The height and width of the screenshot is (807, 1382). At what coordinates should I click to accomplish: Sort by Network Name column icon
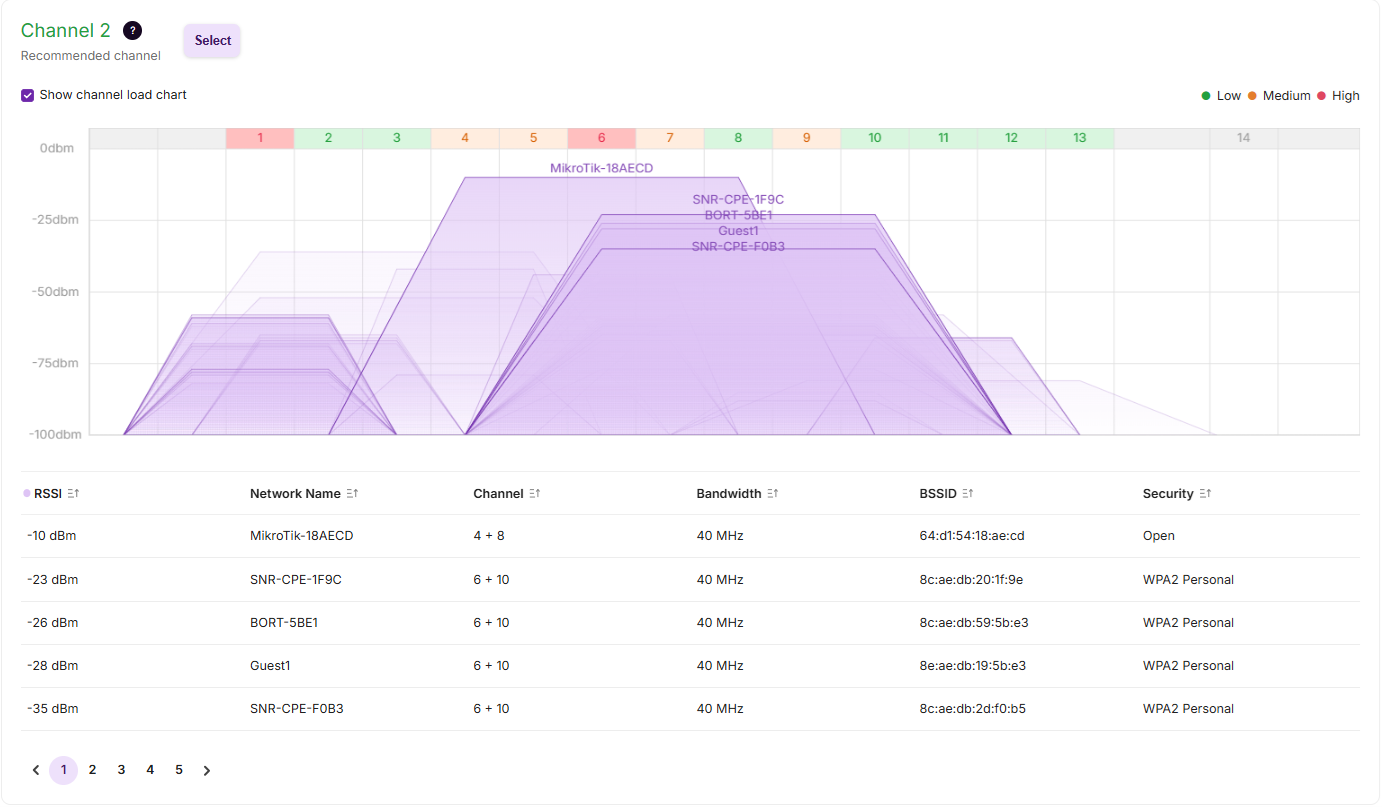tap(352, 494)
